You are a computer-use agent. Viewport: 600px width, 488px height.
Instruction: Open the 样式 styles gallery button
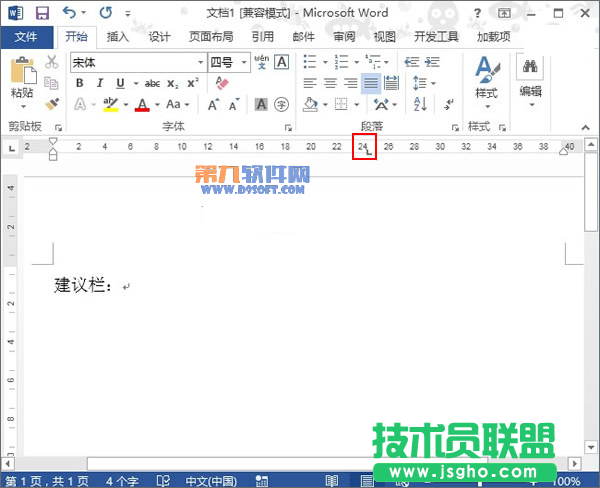pos(487,82)
